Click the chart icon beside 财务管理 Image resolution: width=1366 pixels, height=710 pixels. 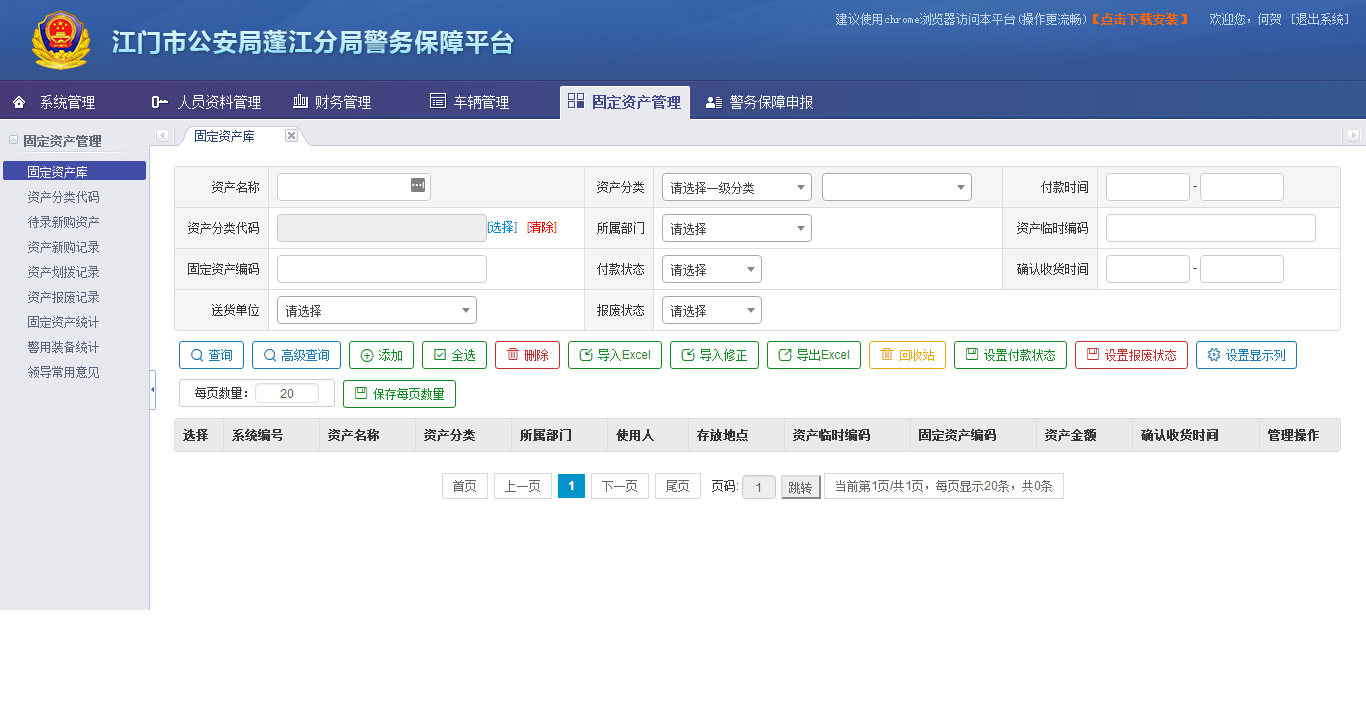pyautogui.click(x=300, y=101)
